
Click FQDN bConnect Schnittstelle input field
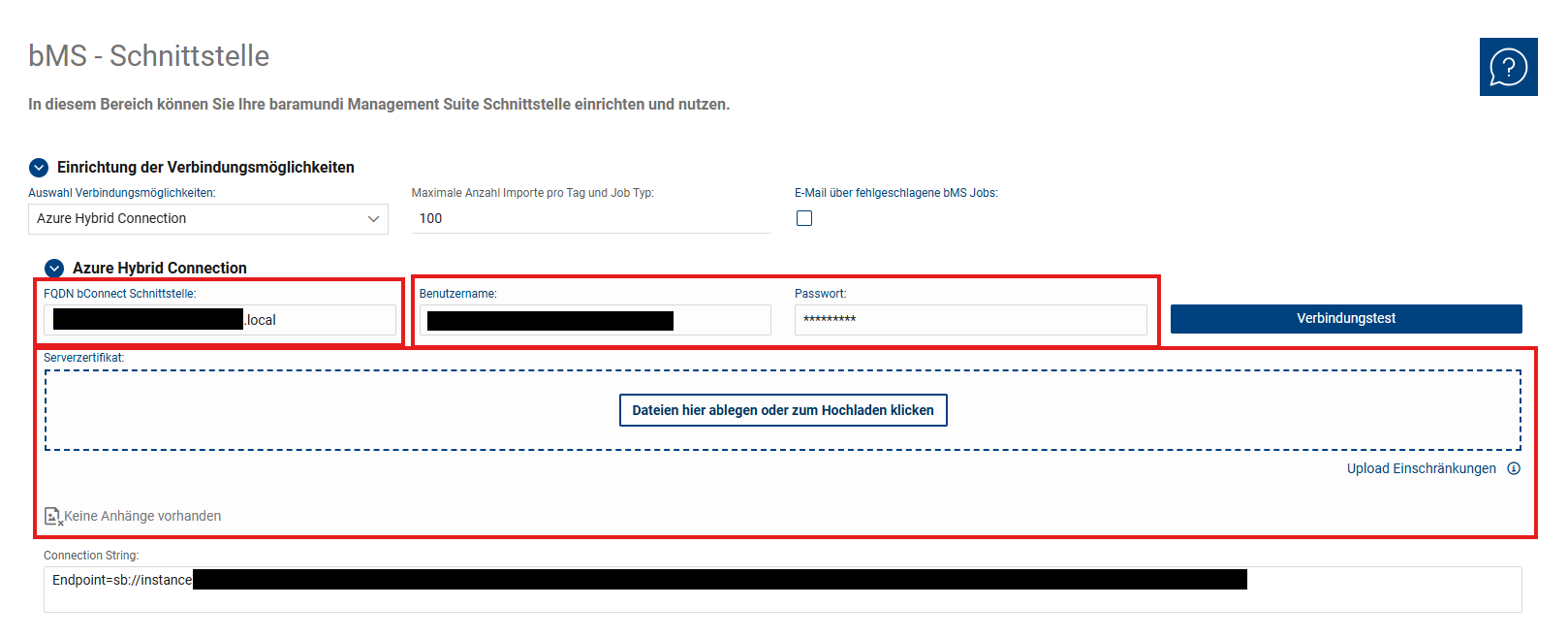click(220, 320)
